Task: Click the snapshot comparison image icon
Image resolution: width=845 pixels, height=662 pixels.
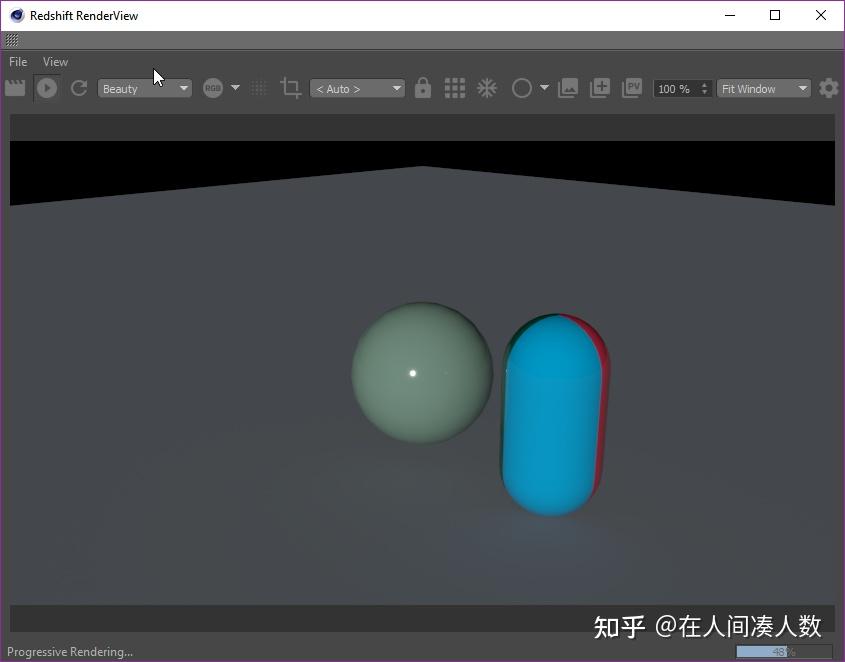Action: pos(568,88)
